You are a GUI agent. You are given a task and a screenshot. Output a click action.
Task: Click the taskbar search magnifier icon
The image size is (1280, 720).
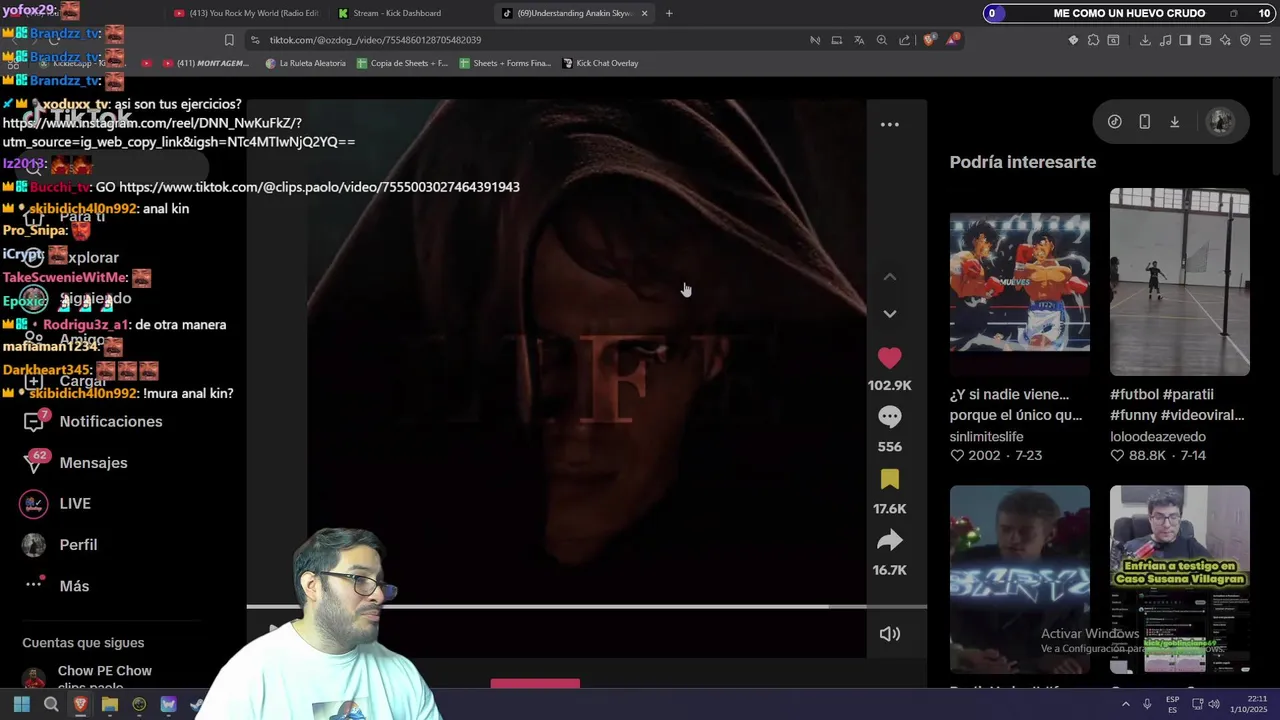point(51,704)
